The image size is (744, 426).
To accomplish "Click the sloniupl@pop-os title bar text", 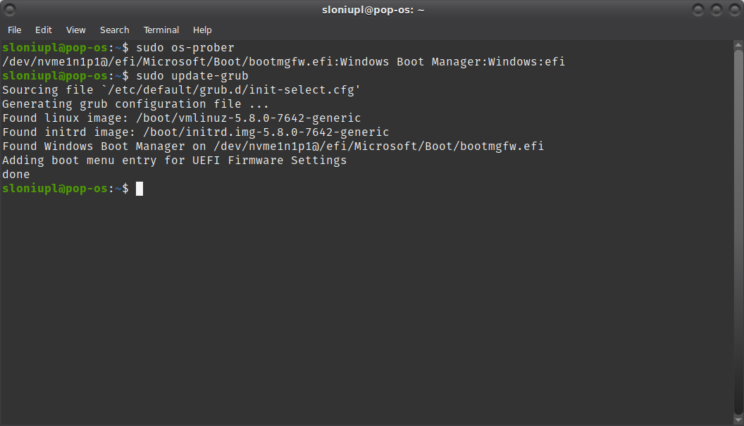I will pyautogui.click(x=371, y=10).
